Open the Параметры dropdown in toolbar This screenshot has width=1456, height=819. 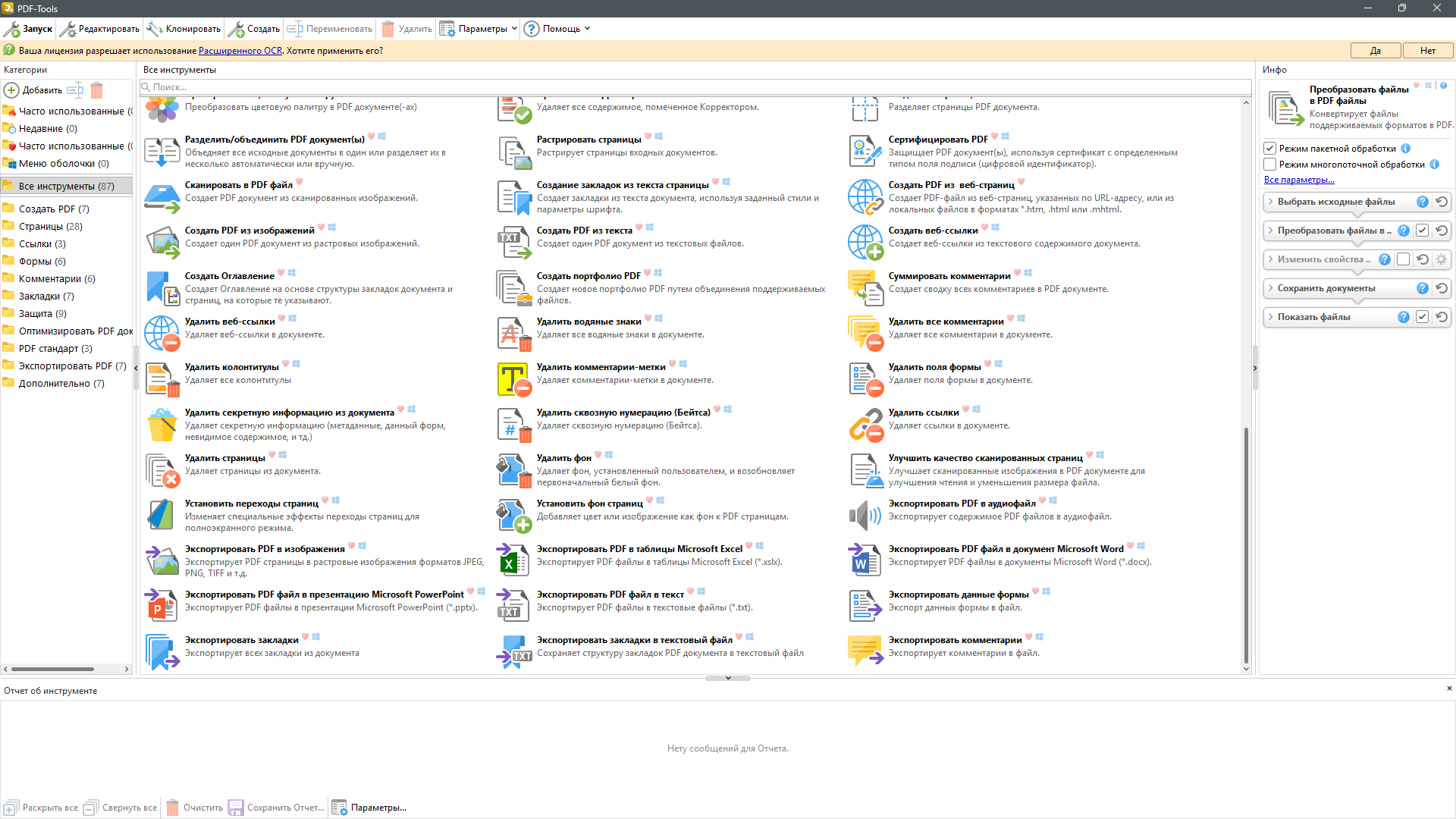479,29
